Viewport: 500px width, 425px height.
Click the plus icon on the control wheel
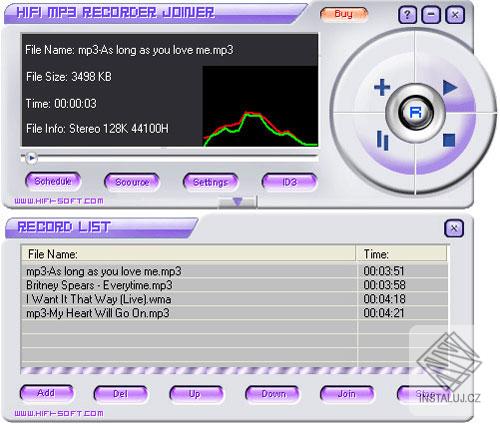(x=382, y=87)
